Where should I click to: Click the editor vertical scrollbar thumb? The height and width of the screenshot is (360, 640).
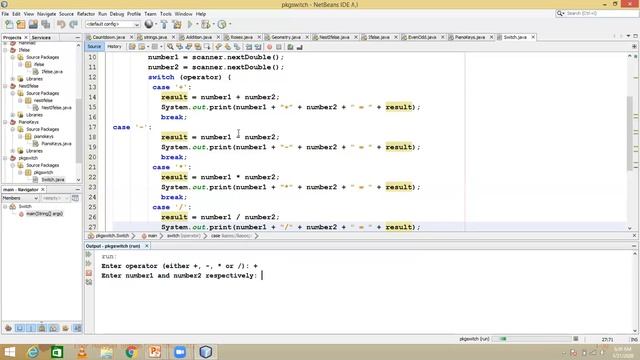pos(630,133)
